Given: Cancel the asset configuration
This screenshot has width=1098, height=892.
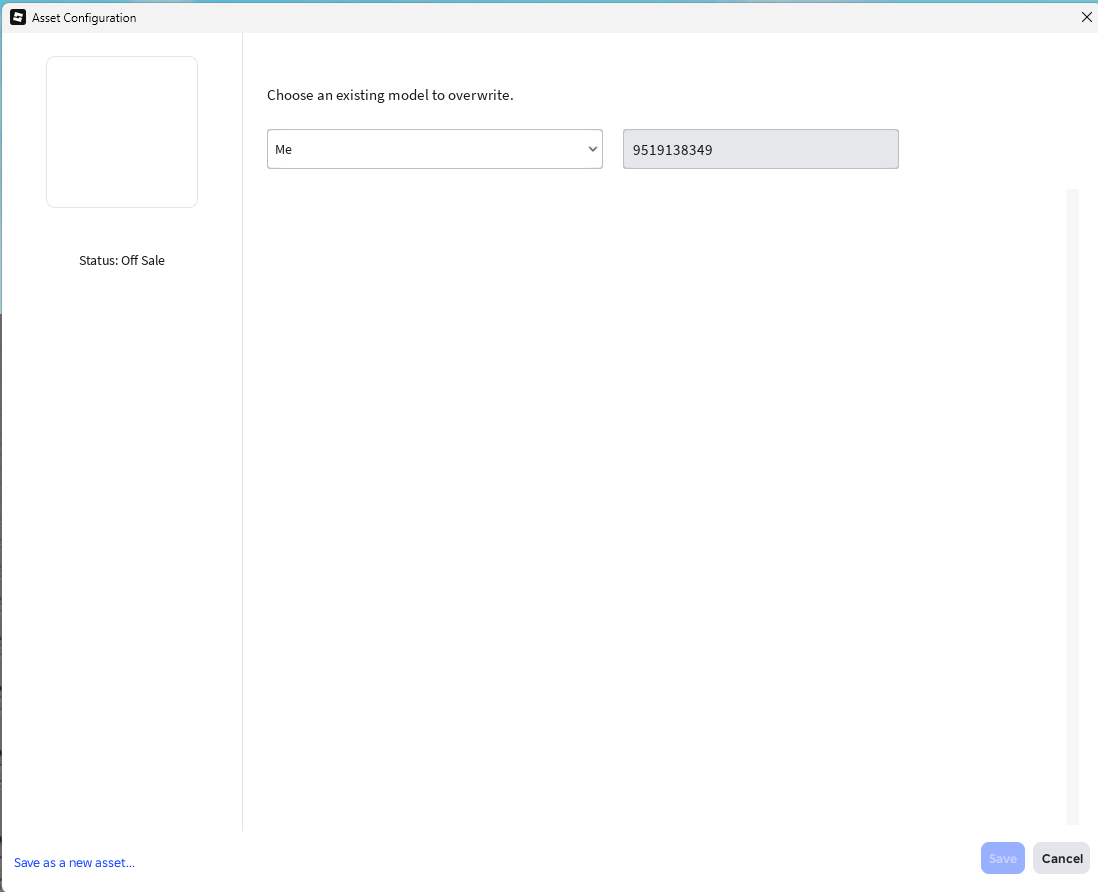Looking at the screenshot, I should (1062, 858).
